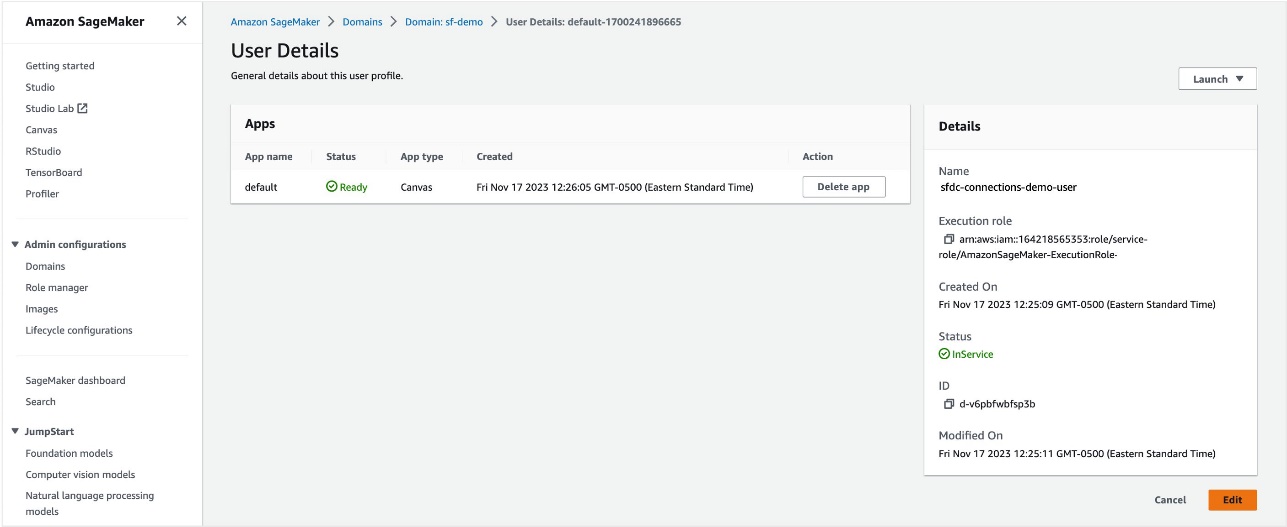Open Natural language processing models
Image resolution: width=1287 pixels, height=527 pixels.
point(90,503)
